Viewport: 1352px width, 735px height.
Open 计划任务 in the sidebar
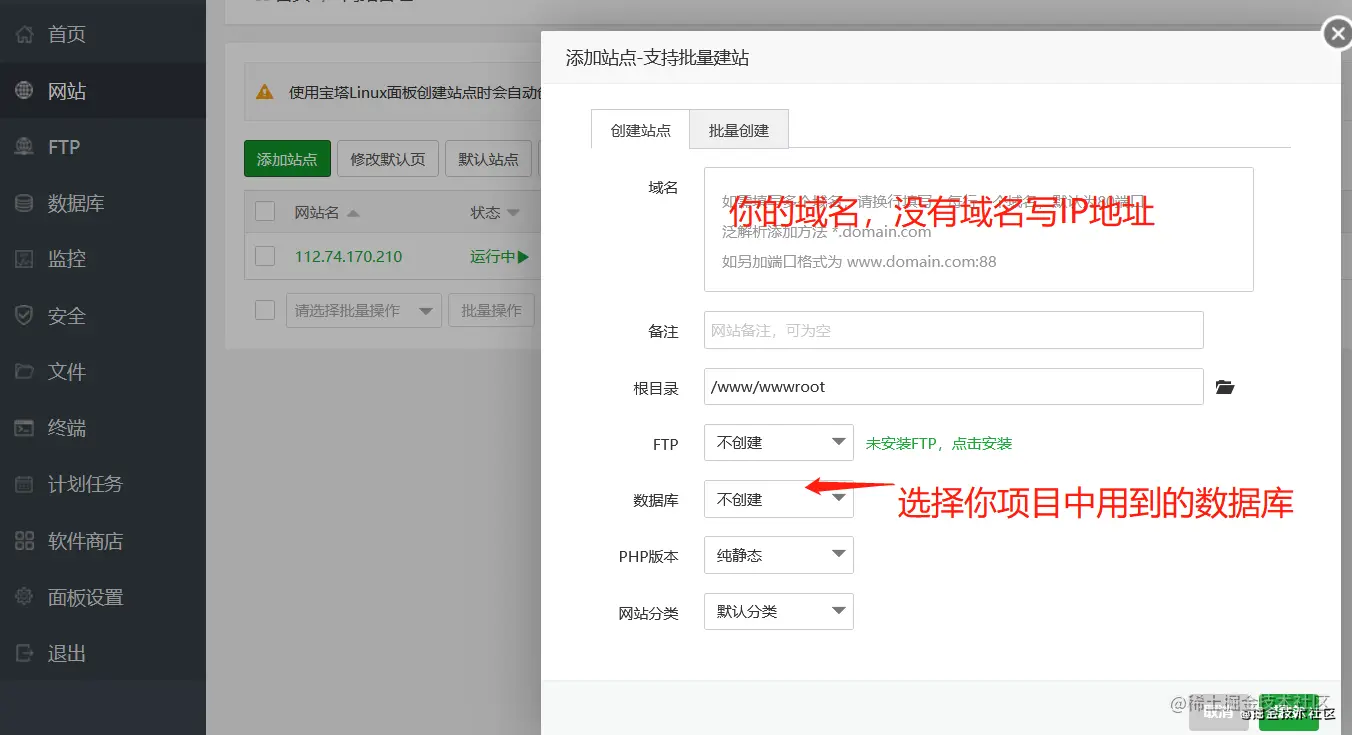click(x=85, y=484)
